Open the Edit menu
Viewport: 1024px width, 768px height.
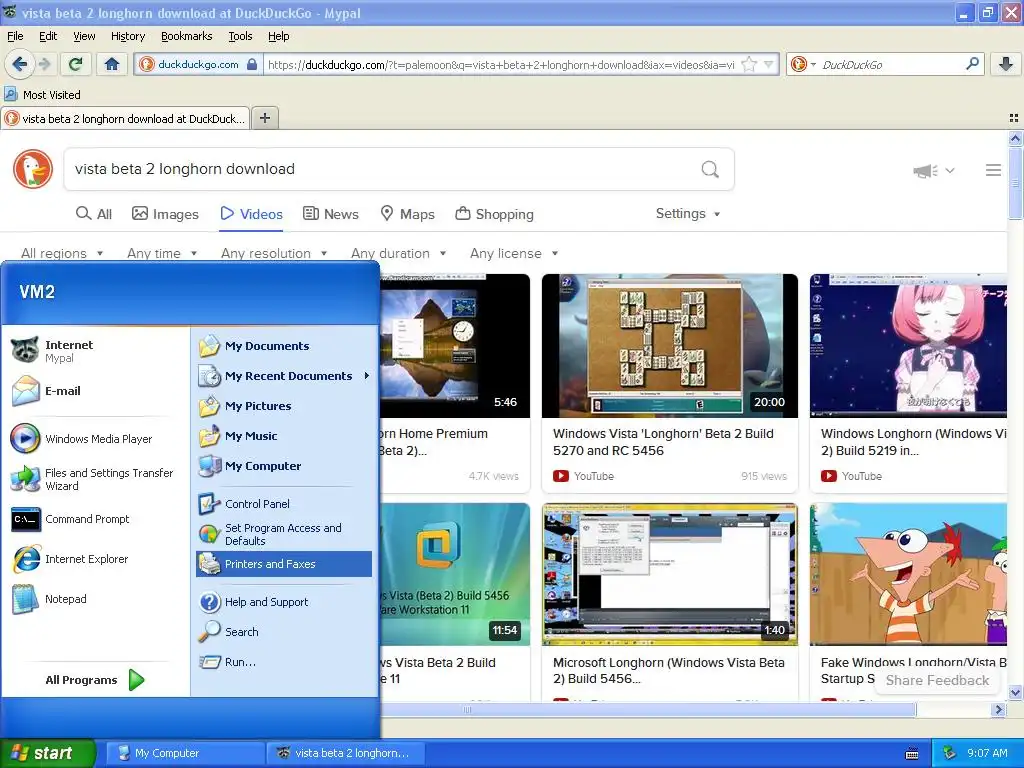pos(48,36)
